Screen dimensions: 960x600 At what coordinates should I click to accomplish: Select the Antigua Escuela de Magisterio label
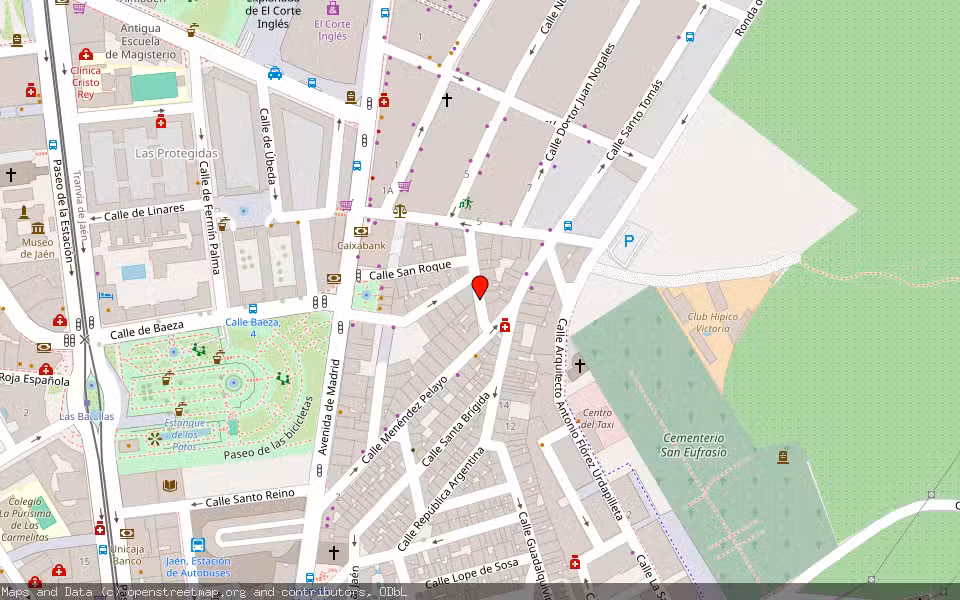[140, 41]
